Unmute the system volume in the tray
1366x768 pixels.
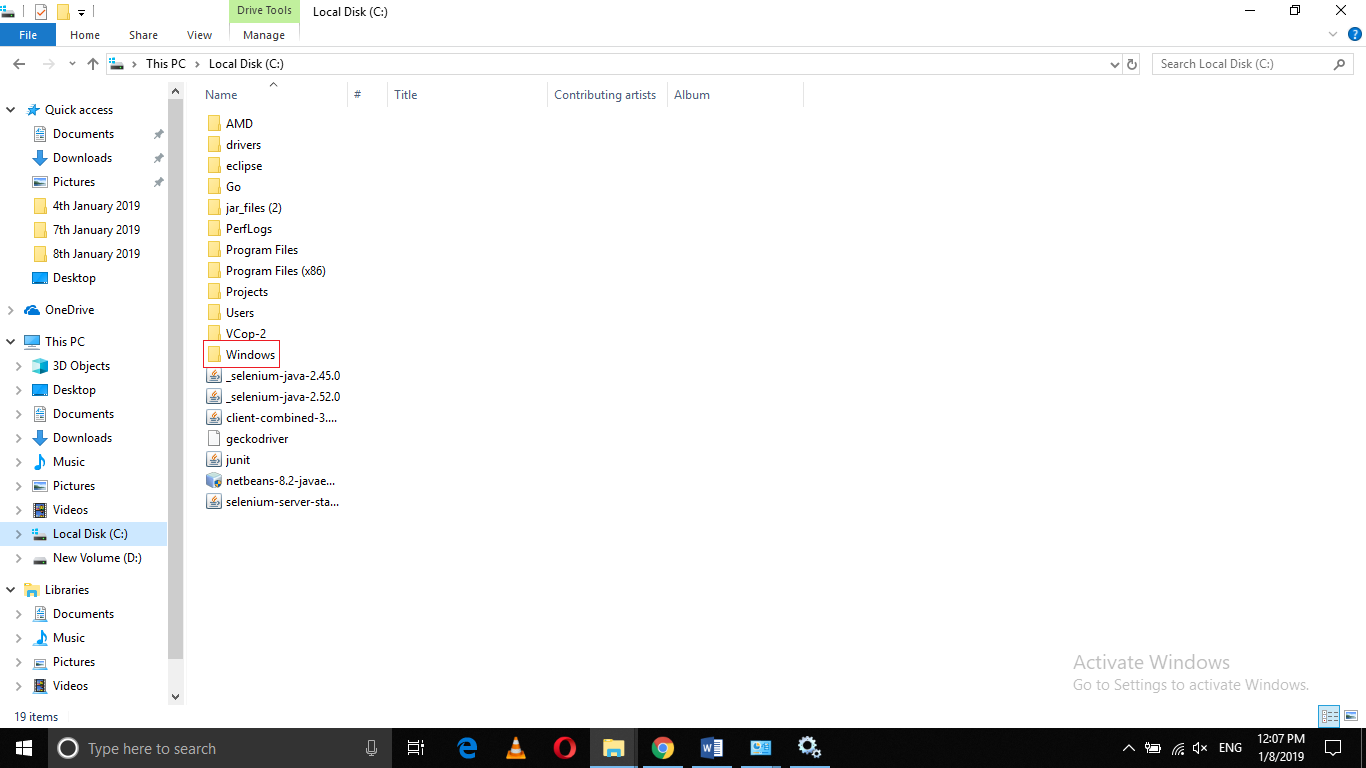1199,747
